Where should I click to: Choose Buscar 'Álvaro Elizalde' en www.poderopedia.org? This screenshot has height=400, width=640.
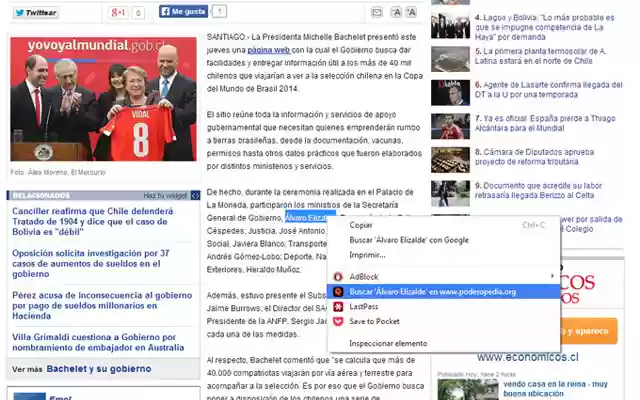[444, 291]
